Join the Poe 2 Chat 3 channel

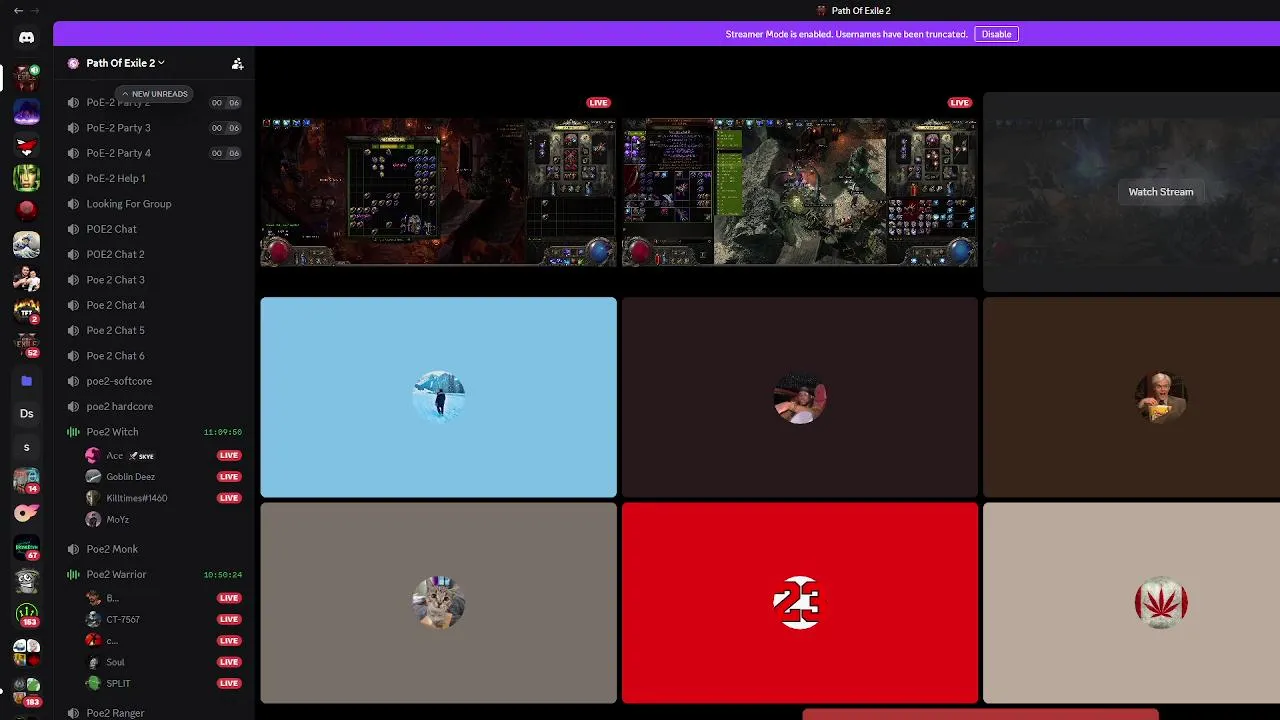click(155, 280)
